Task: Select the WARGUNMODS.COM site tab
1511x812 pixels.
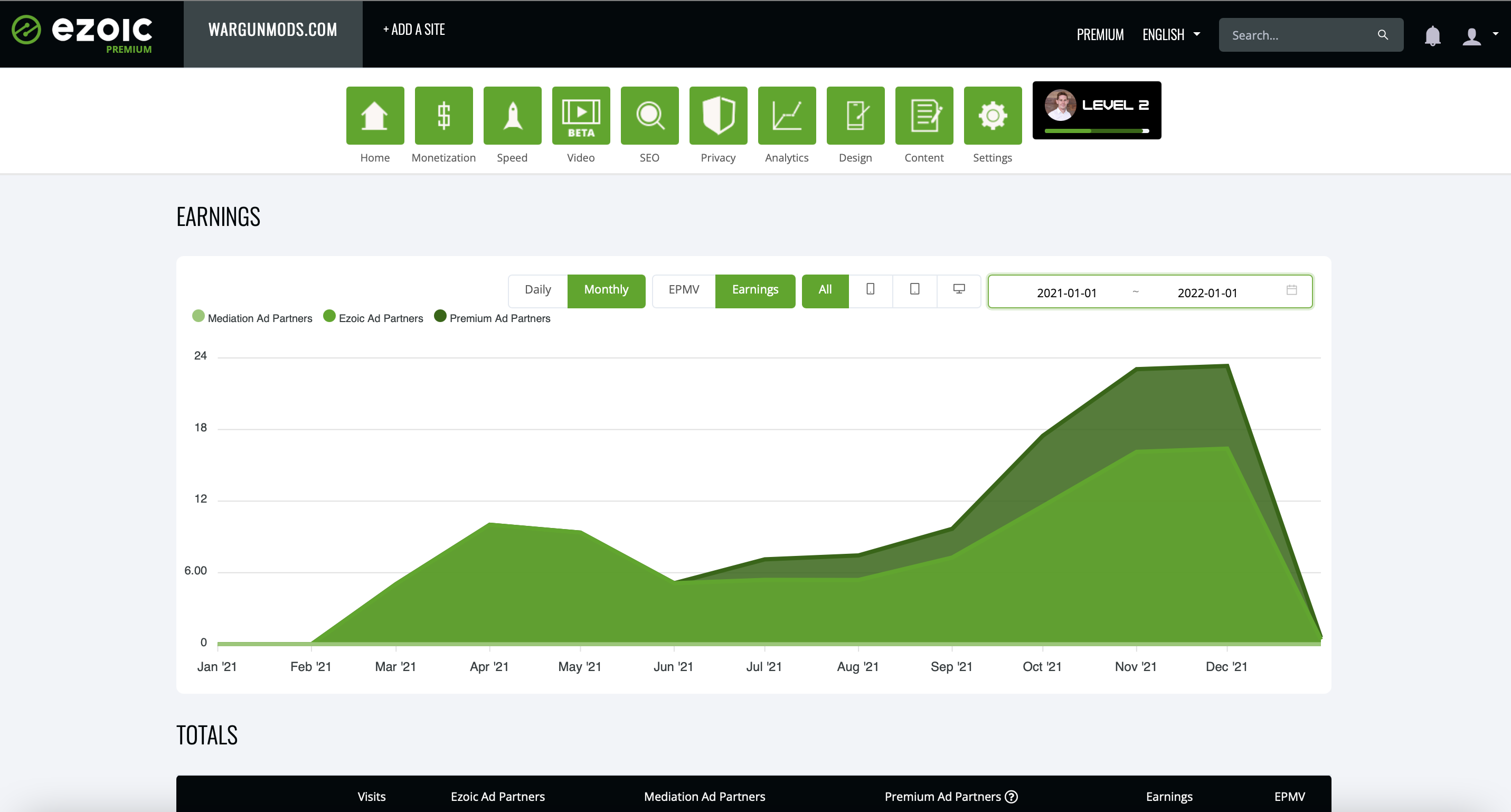Action: (x=273, y=33)
